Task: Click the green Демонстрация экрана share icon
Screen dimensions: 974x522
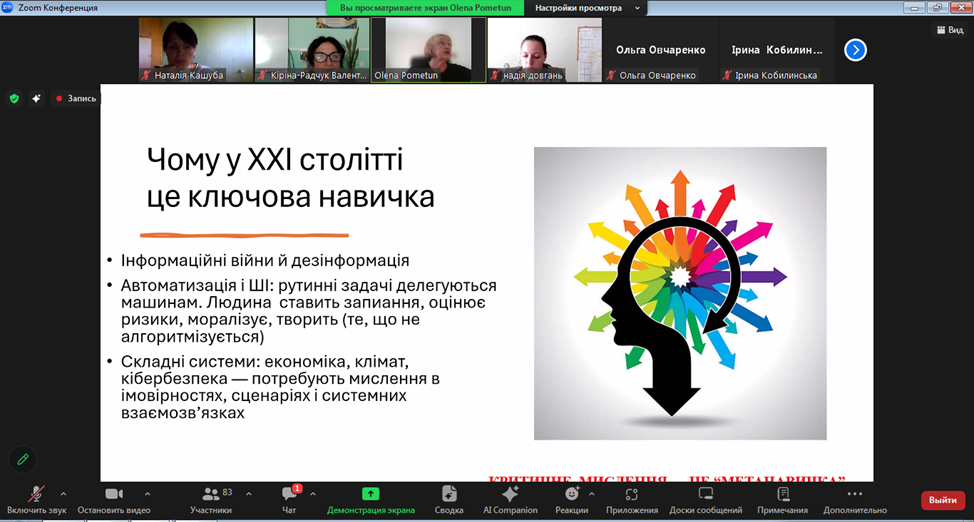Action: pos(370,494)
